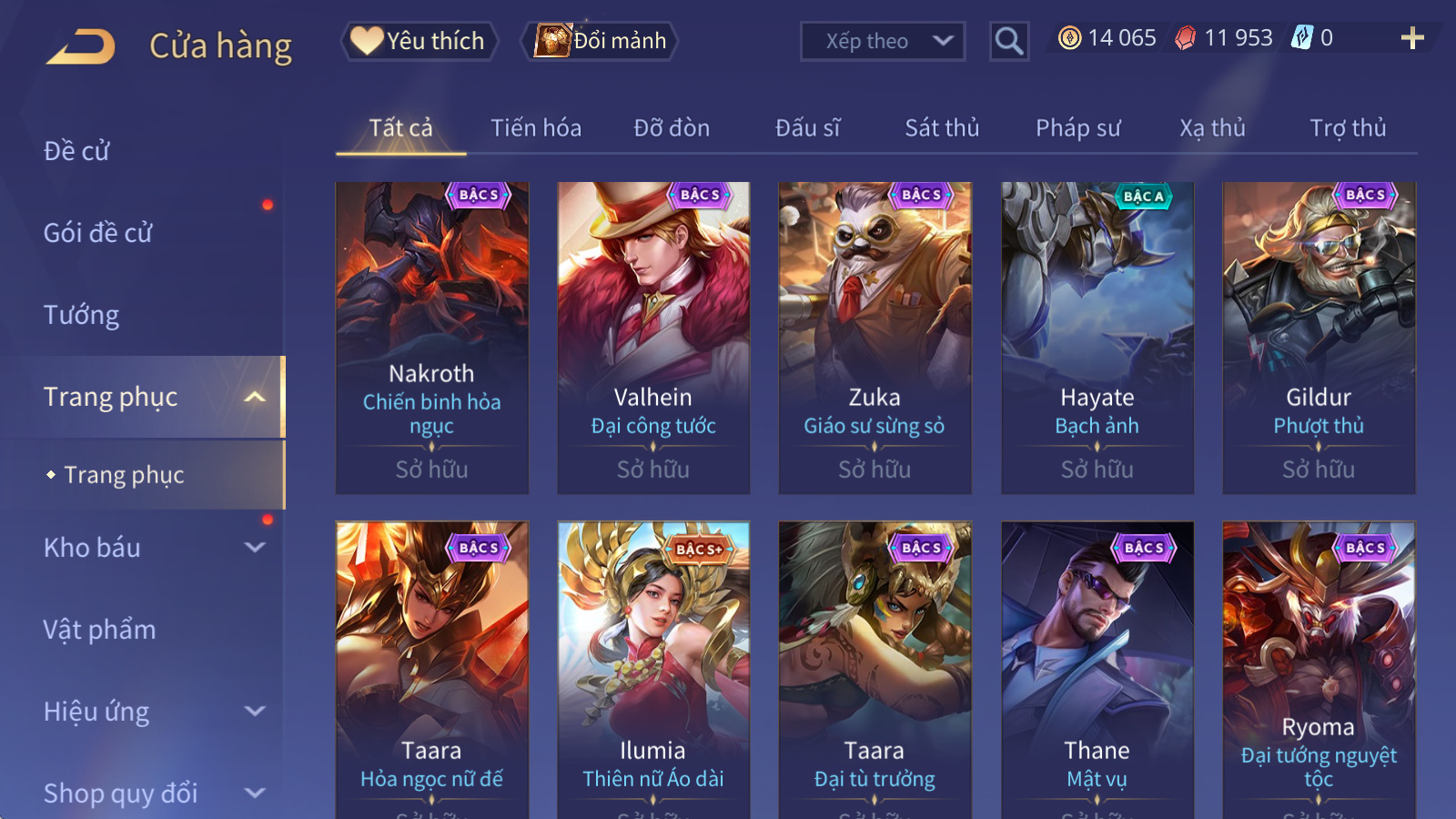Image resolution: width=1456 pixels, height=819 pixels.
Task: Open the search magnifier icon
Action: point(1009,41)
